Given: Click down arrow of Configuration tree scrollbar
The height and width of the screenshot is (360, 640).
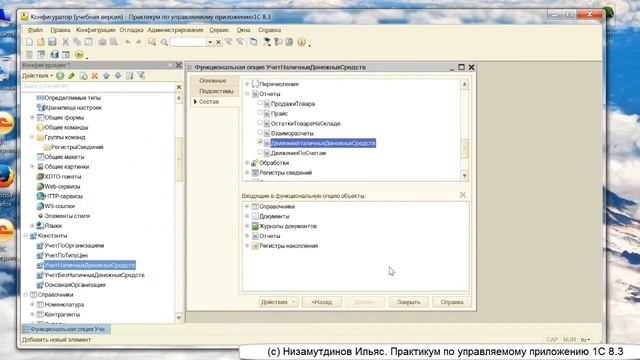Looking at the screenshot, I should coord(179,318).
